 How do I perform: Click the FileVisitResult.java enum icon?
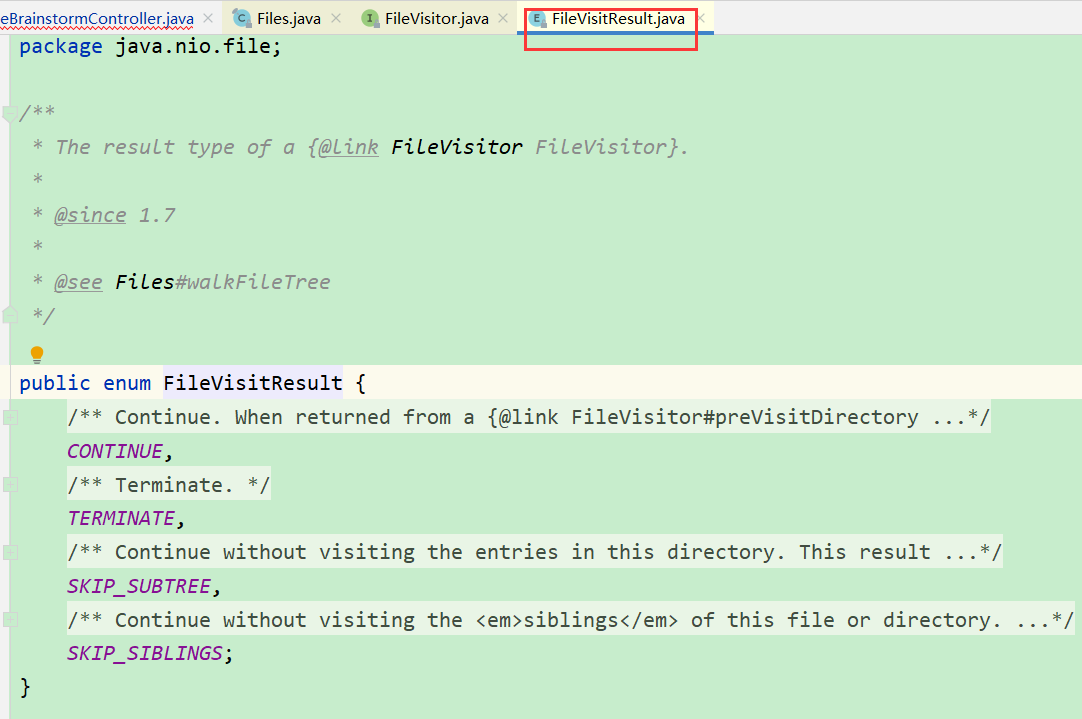coord(538,19)
